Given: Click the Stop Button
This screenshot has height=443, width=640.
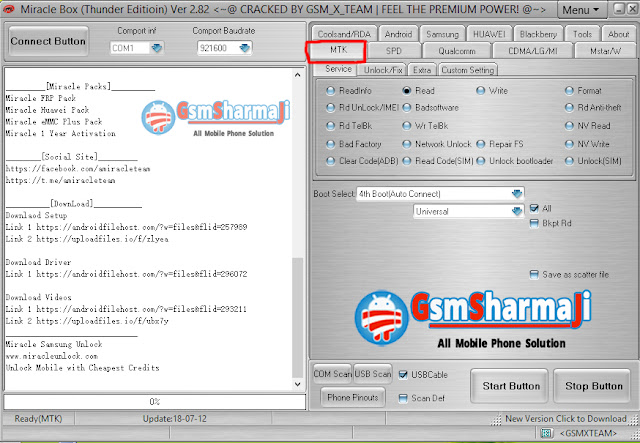Looking at the screenshot, I should tap(594, 386).
